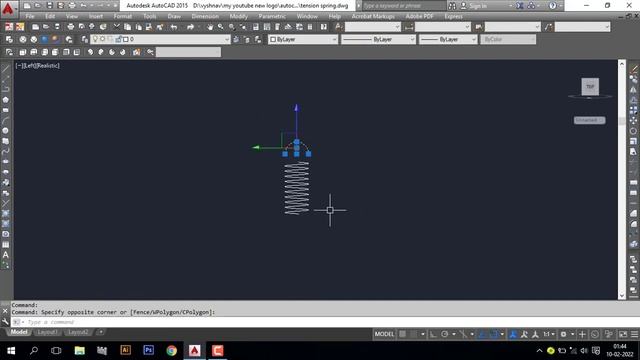Select the Spline tool in Draw toolbar

coord(5,151)
